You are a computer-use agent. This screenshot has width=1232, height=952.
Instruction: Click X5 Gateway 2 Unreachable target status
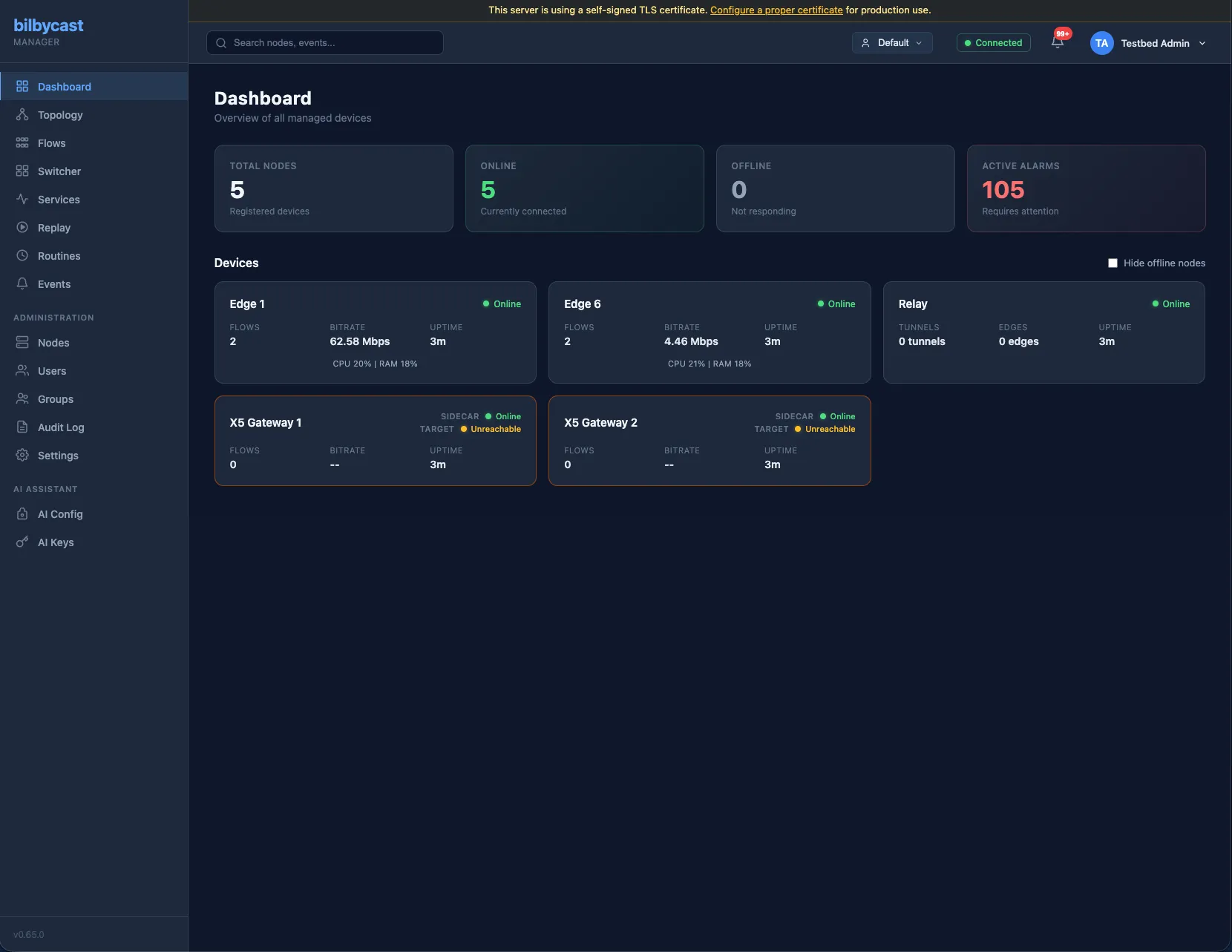[825, 429]
